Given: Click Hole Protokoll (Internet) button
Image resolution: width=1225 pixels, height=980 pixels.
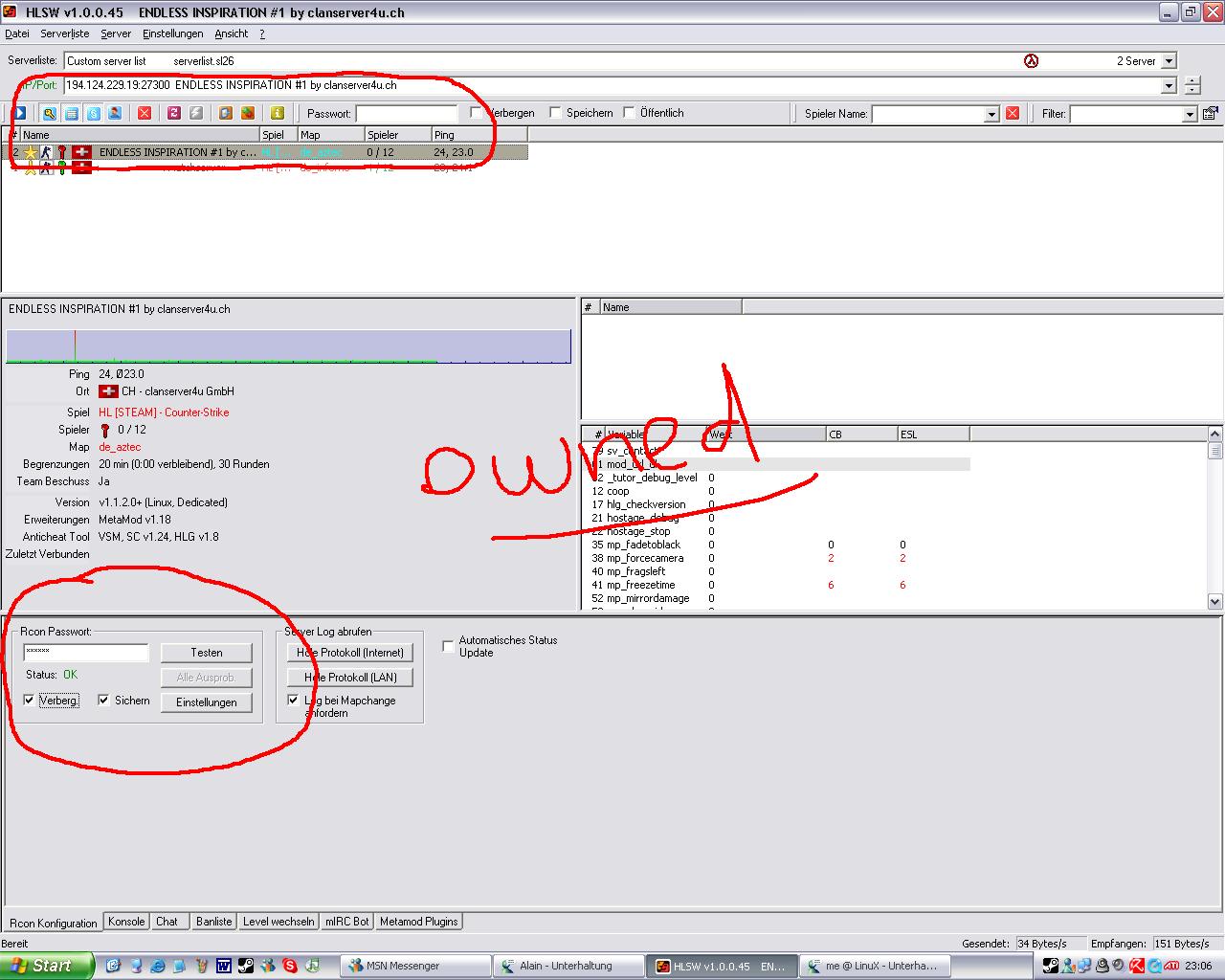Looking at the screenshot, I should tap(350, 653).
